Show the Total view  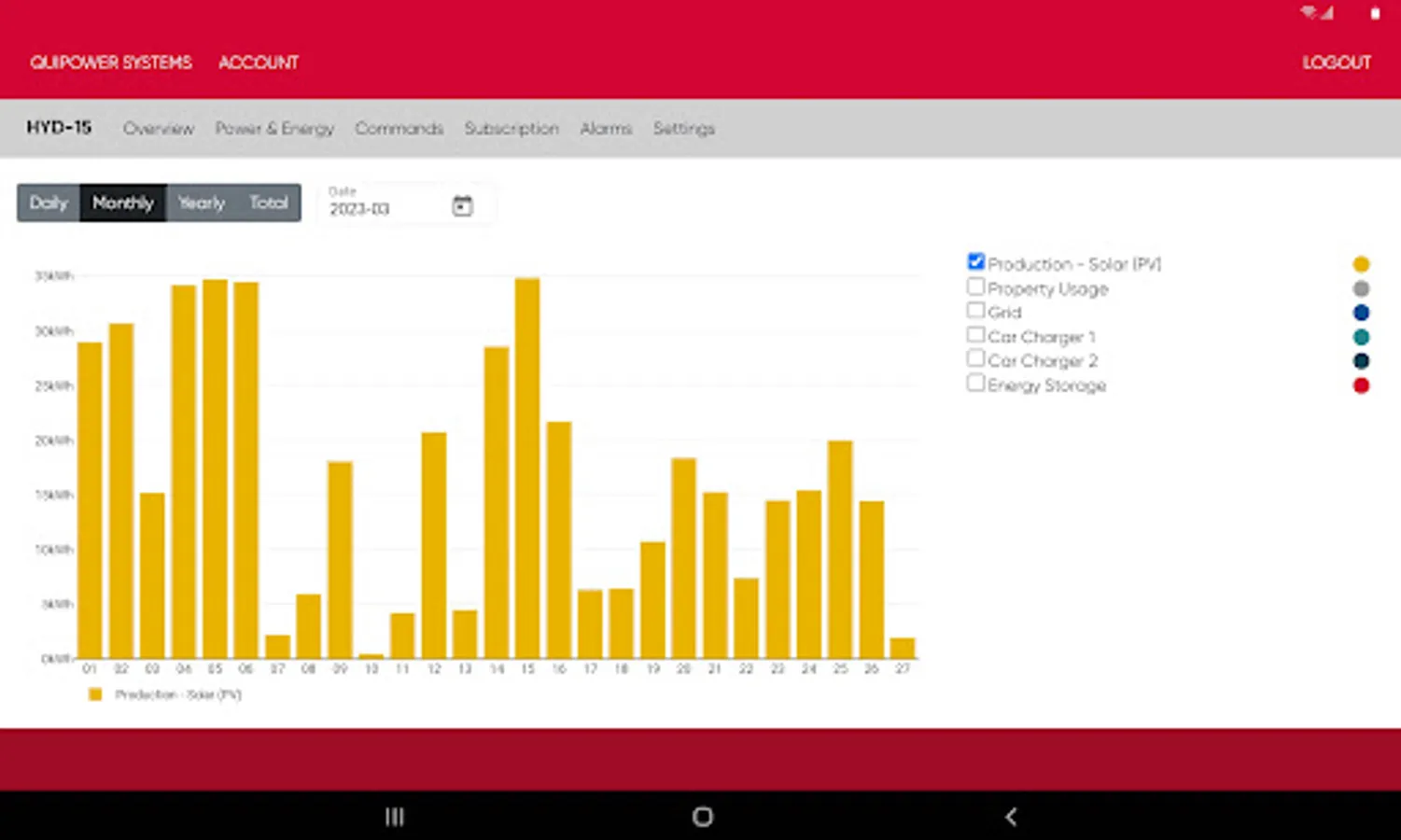269,203
